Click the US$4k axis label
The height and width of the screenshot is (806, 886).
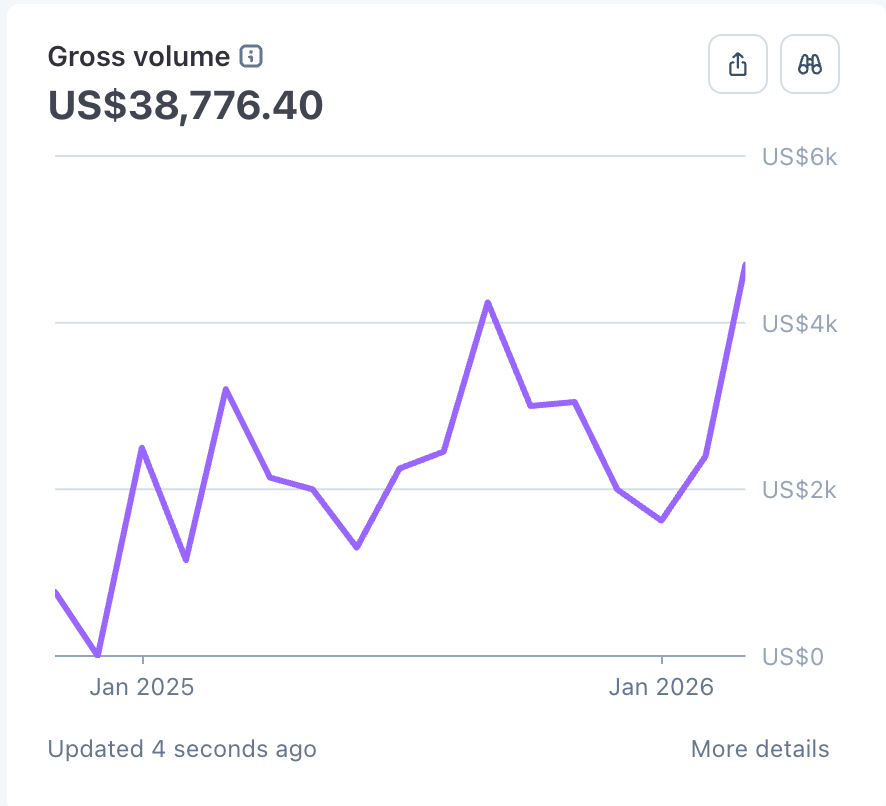tap(800, 324)
